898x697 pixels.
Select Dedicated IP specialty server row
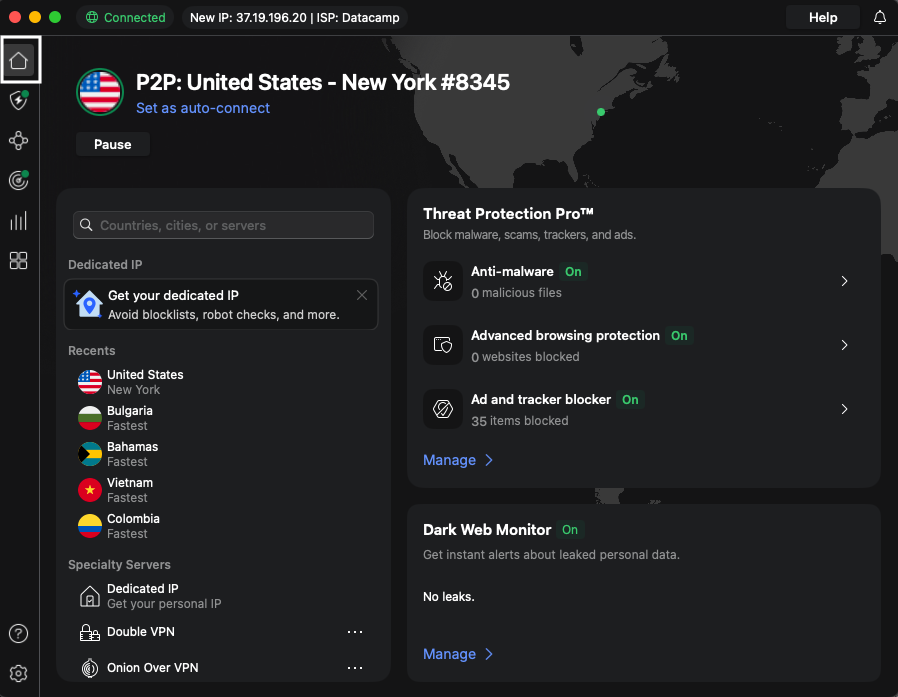coord(222,596)
